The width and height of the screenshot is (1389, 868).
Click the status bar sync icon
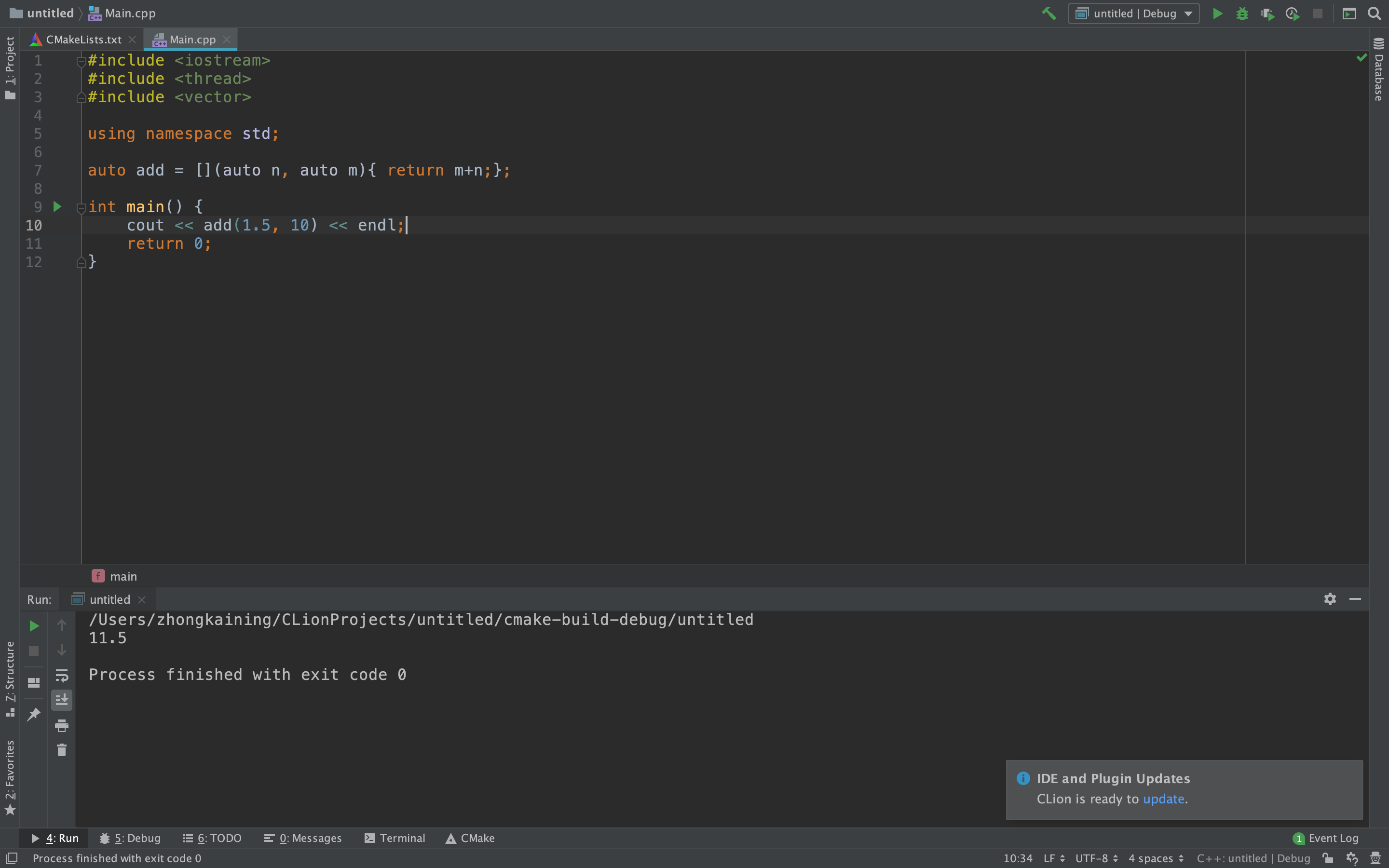1352,858
